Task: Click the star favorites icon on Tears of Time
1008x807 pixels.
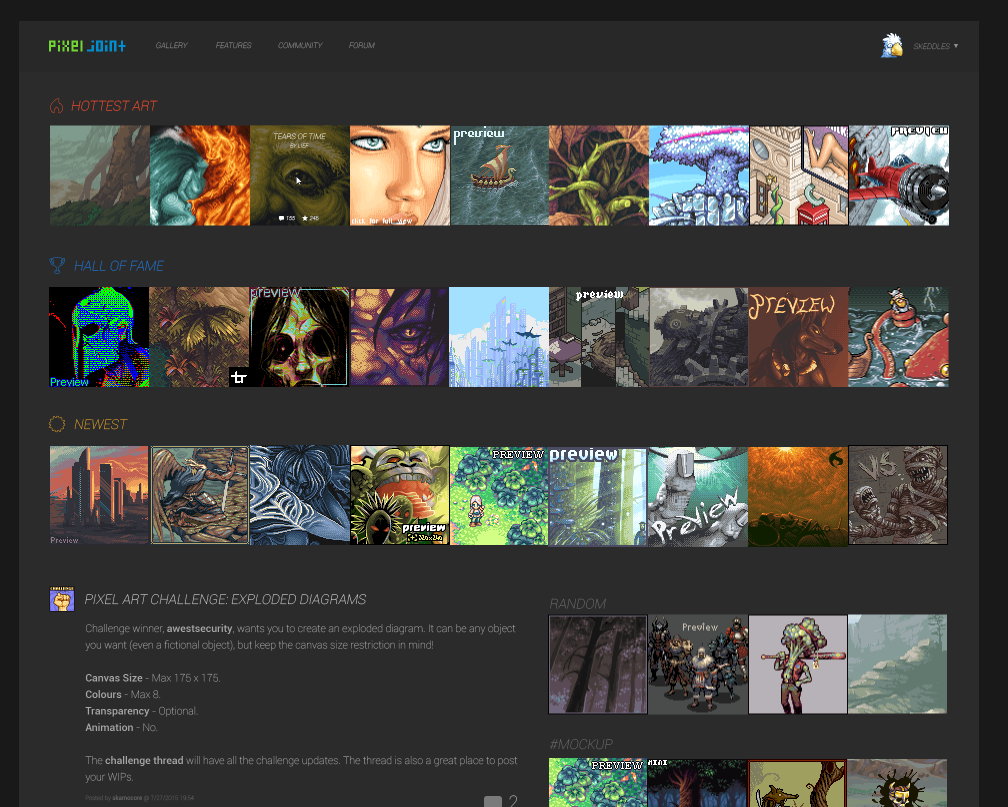Action: pos(305,218)
